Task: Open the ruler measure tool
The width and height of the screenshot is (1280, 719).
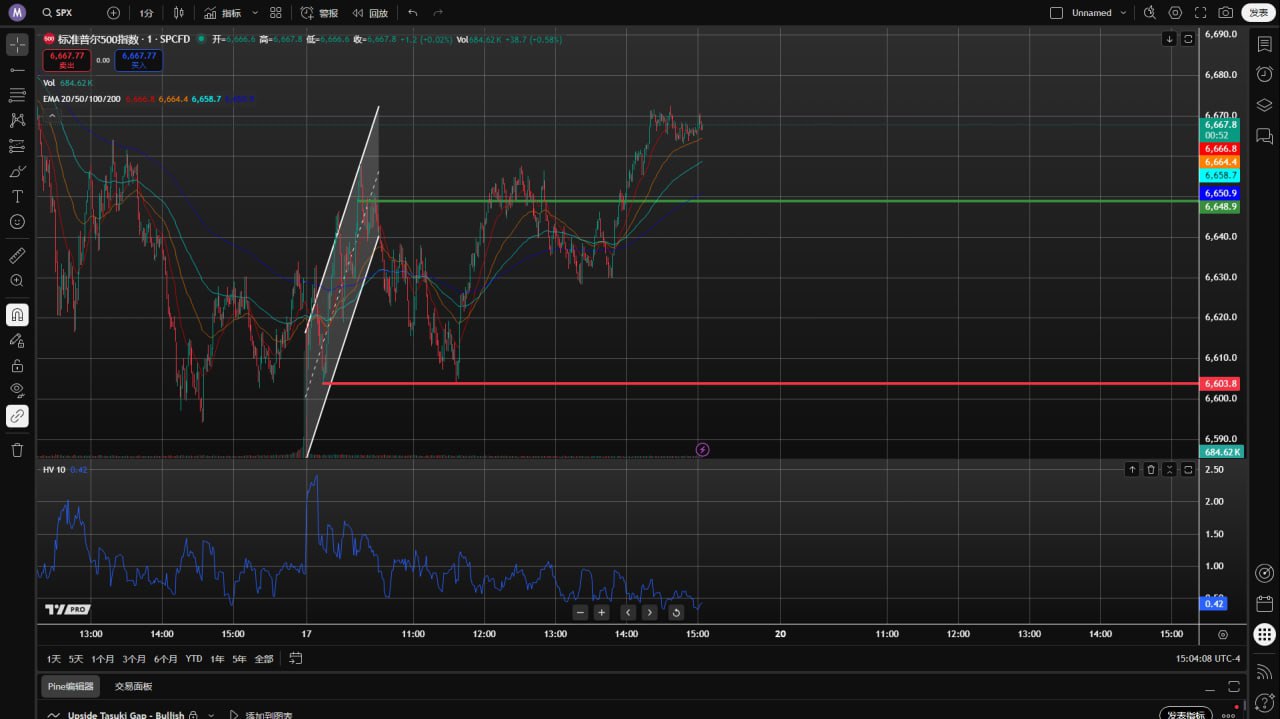Action: click(x=17, y=256)
